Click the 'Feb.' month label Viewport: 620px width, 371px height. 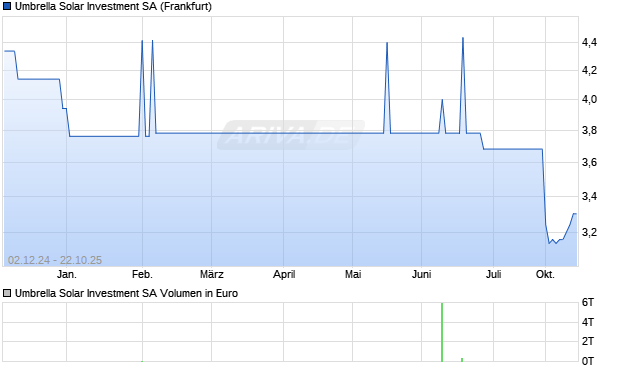point(142,274)
